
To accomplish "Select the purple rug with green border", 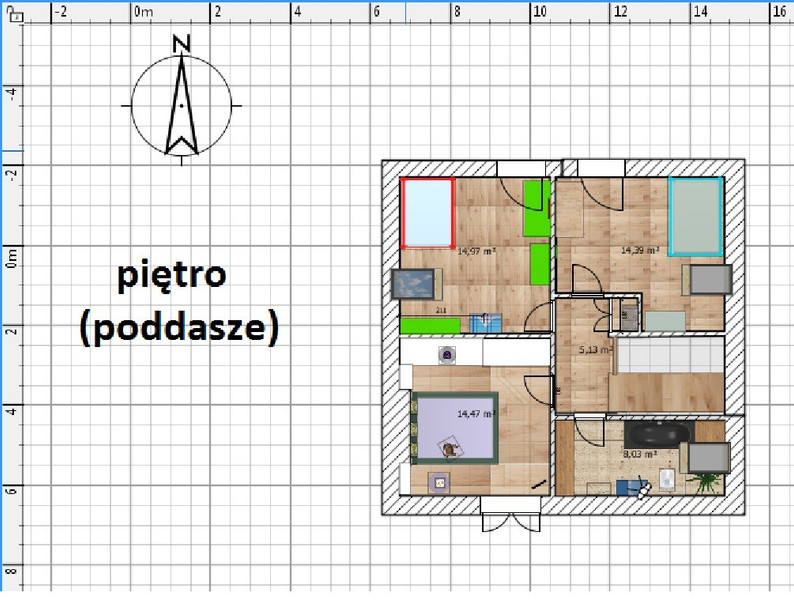I will tap(456, 427).
